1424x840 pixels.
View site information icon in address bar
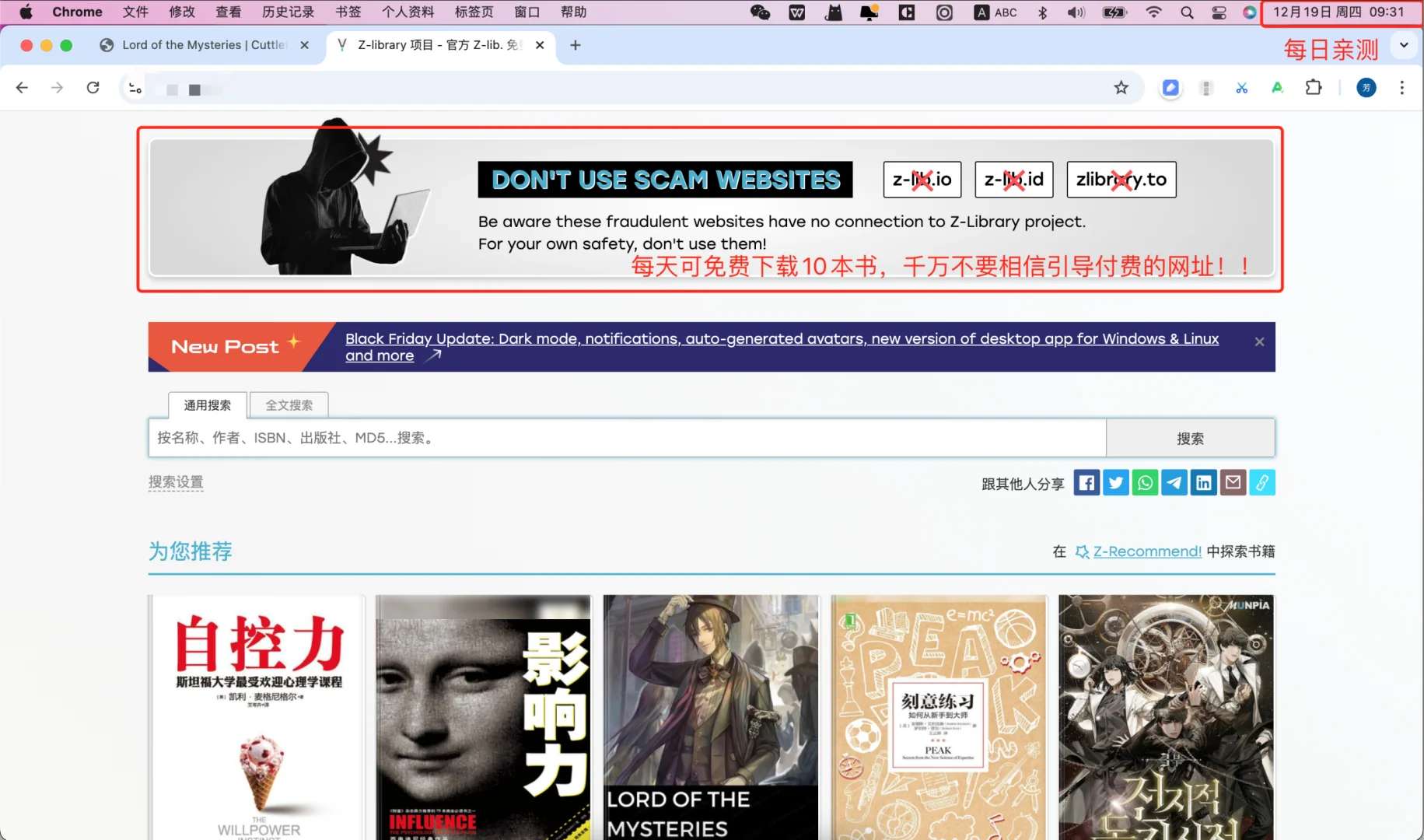click(x=135, y=89)
